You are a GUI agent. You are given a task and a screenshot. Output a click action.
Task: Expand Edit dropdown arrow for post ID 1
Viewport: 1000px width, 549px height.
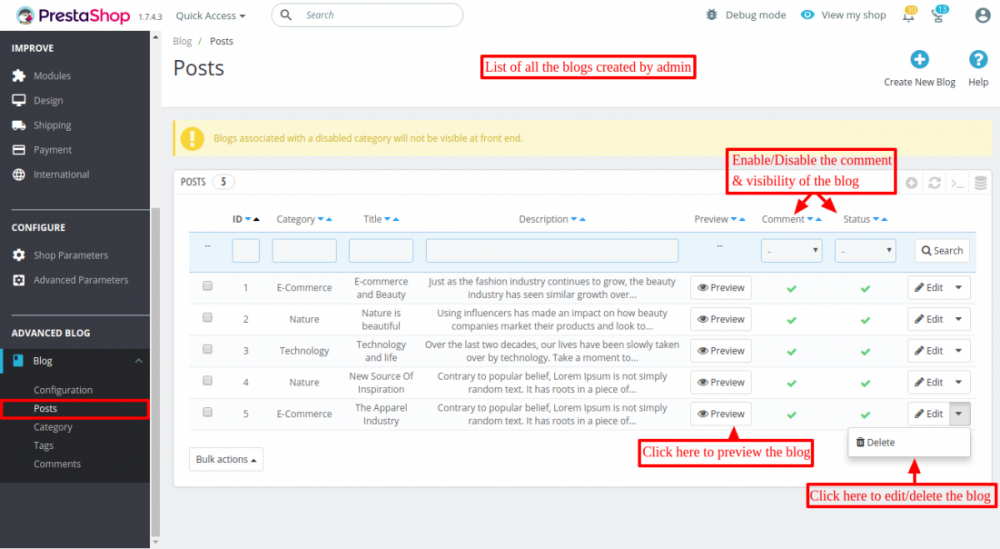coord(959,288)
